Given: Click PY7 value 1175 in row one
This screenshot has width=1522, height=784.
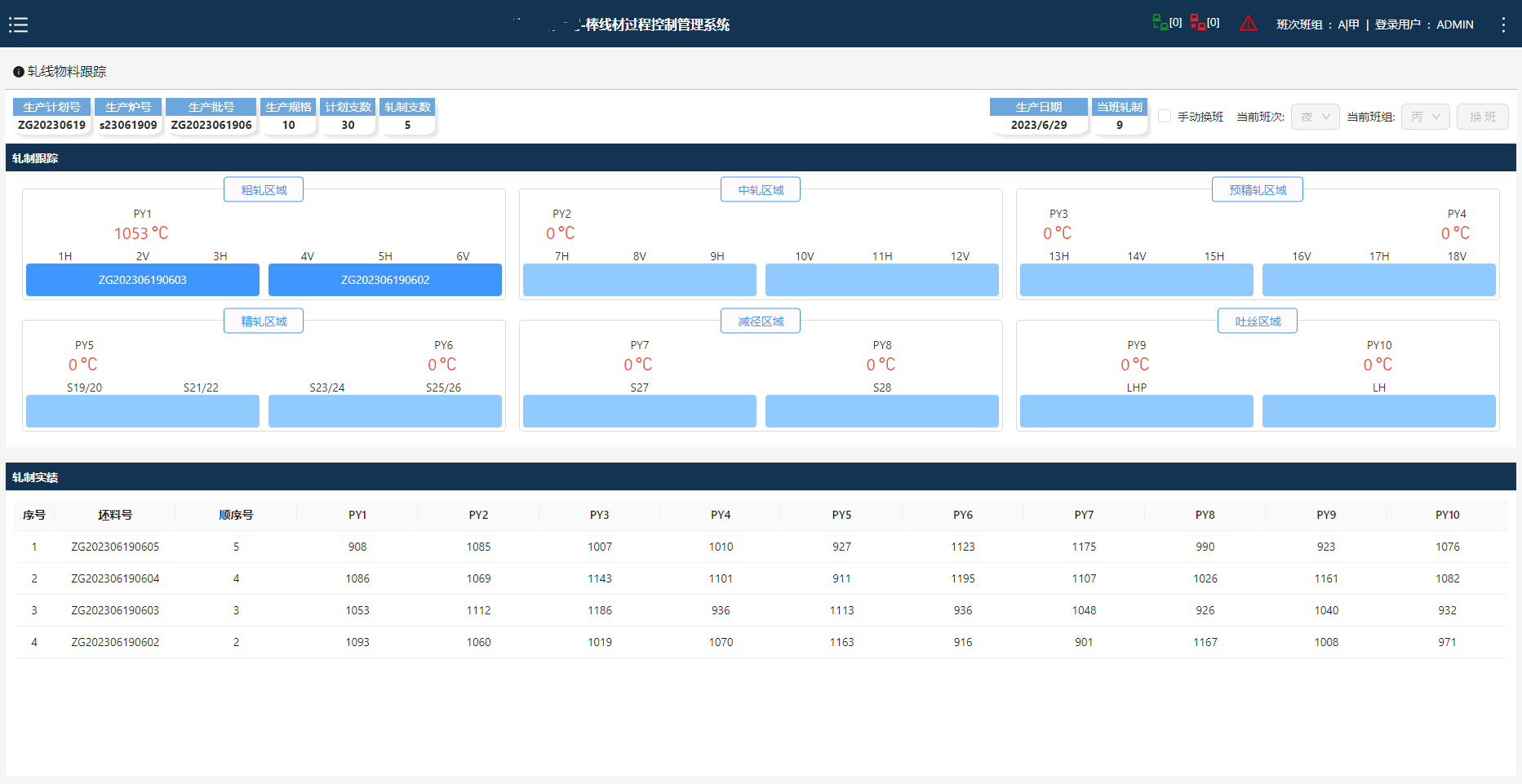Looking at the screenshot, I should pyautogui.click(x=1084, y=547).
